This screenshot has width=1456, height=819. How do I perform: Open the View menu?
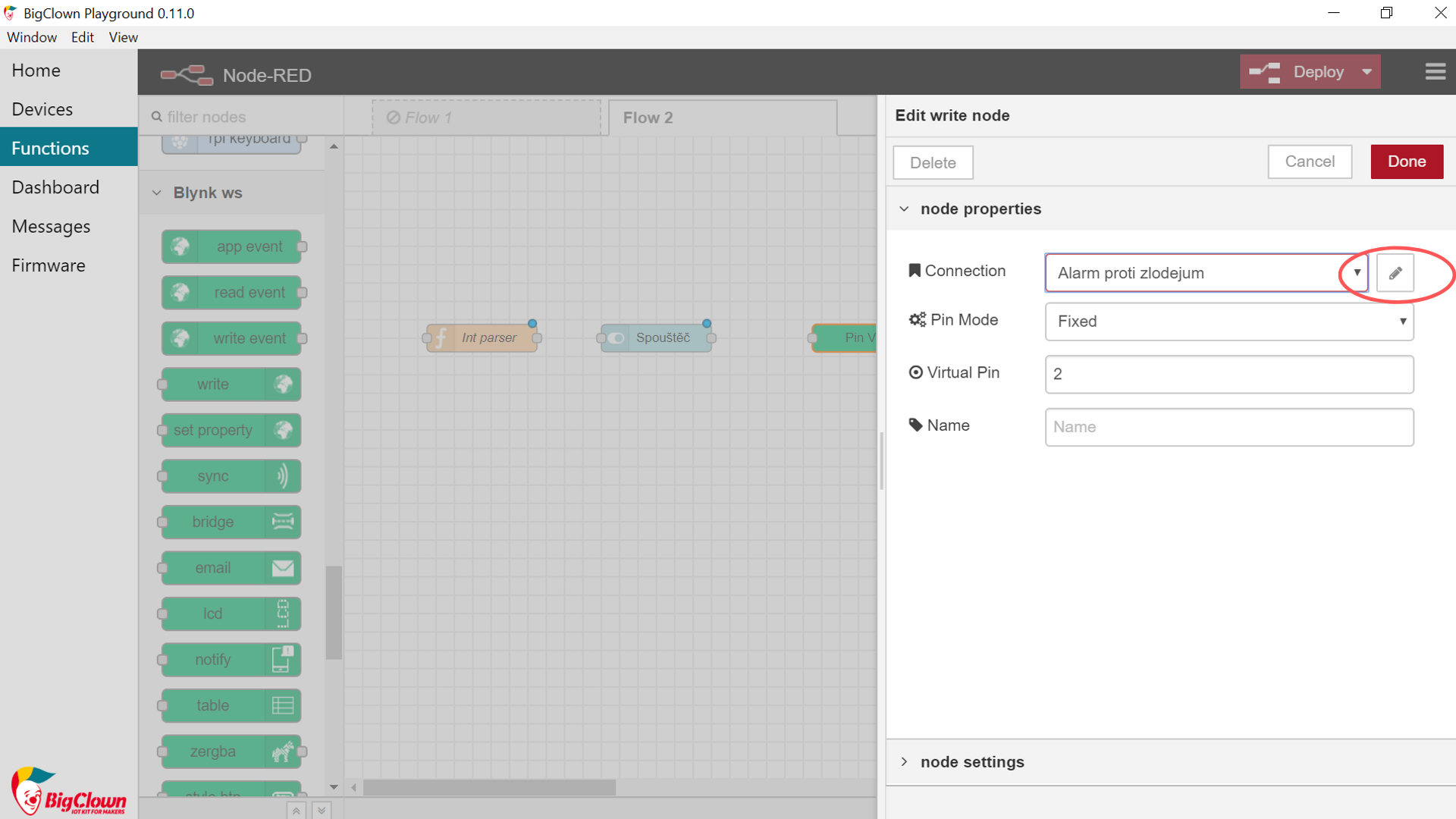coord(123,37)
